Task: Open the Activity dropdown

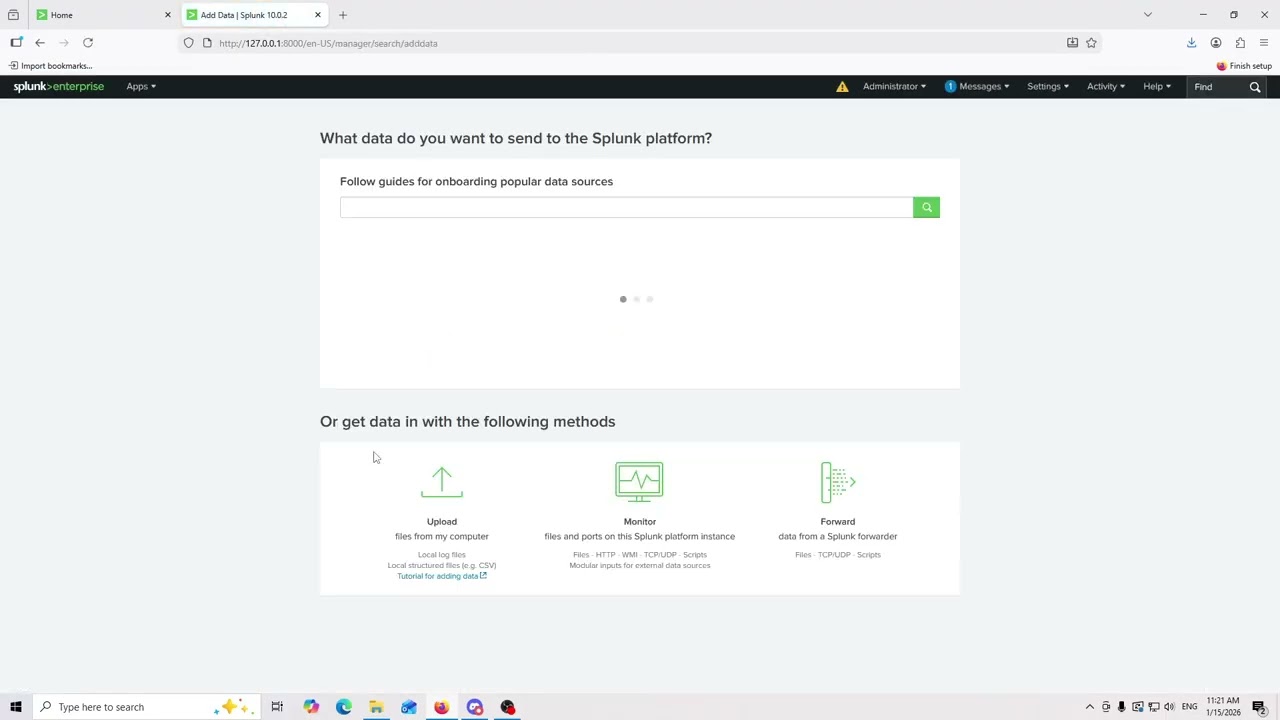Action: 1106,87
